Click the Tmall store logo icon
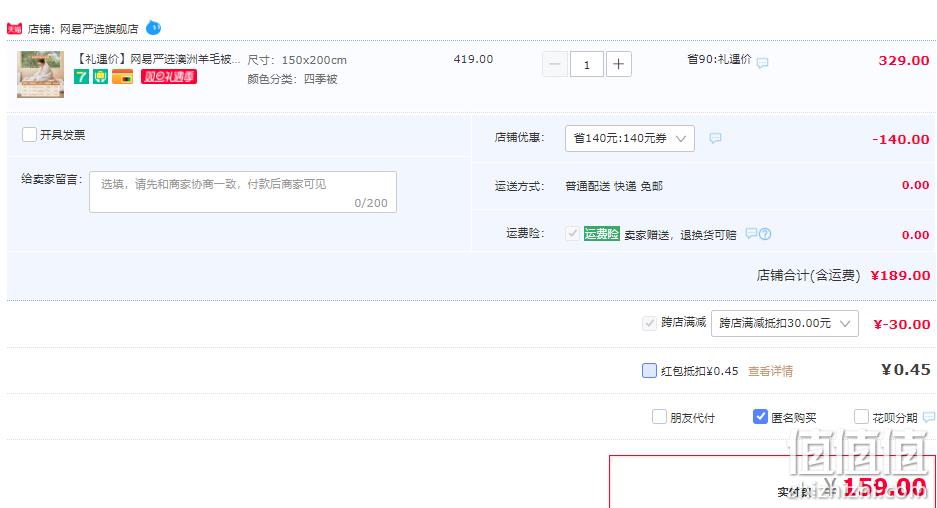The image size is (937, 508). pos(14,29)
